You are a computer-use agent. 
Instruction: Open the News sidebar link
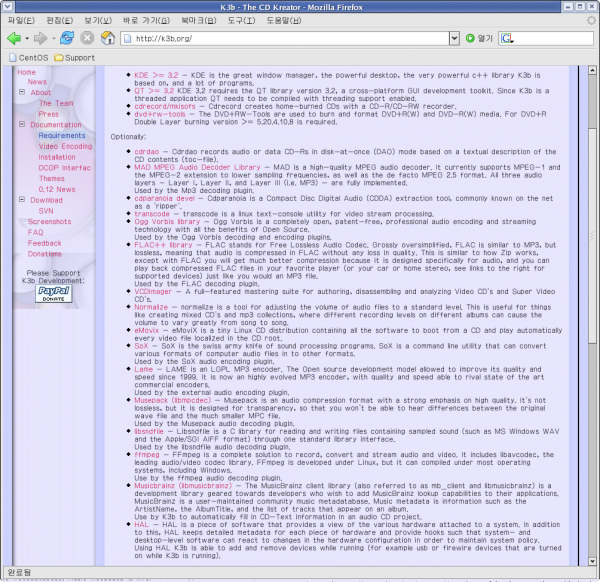tap(37, 82)
